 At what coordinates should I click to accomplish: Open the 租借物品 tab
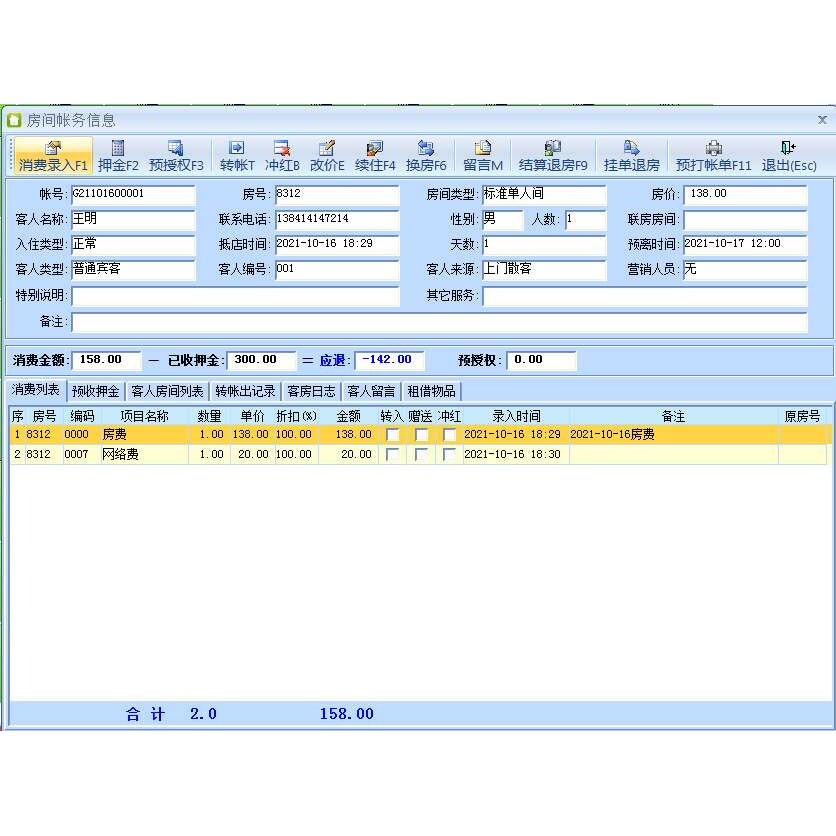[431, 391]
